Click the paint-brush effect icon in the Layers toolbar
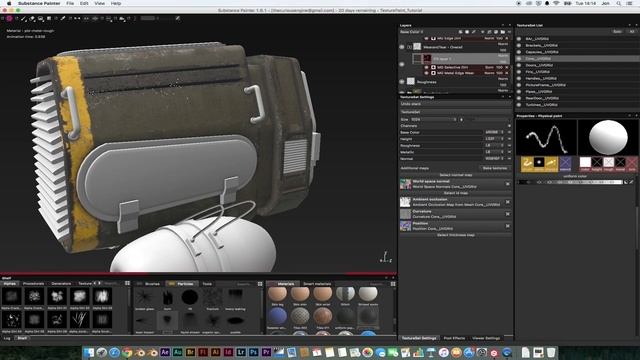640x360 pixels. (474, 32)
